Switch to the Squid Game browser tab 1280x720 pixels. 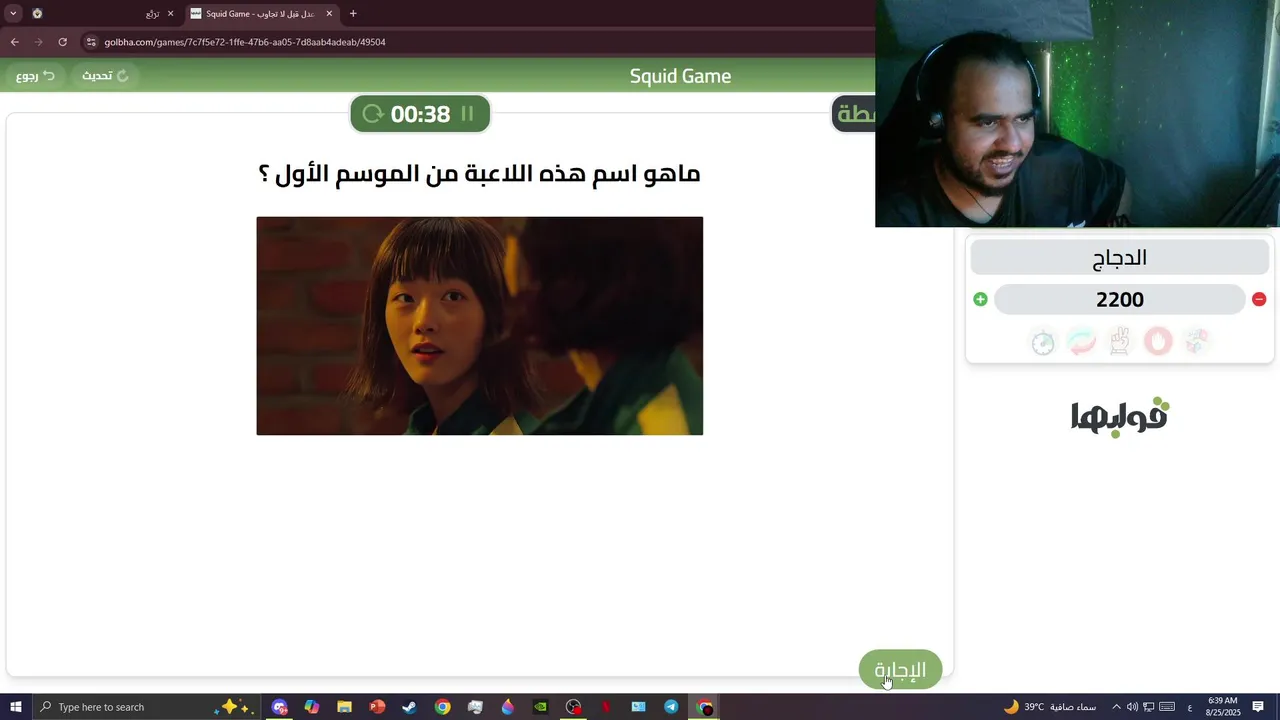tap(260, 14)
